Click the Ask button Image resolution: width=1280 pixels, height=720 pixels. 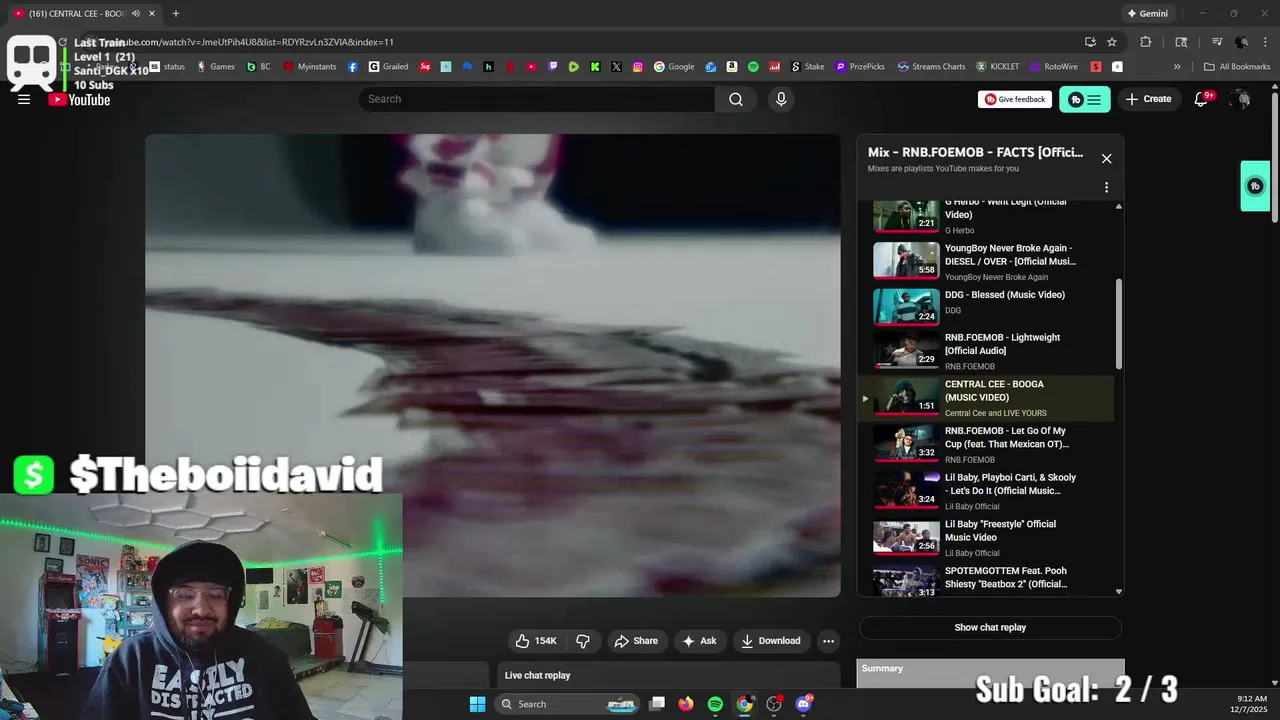(x=699, y=641)
